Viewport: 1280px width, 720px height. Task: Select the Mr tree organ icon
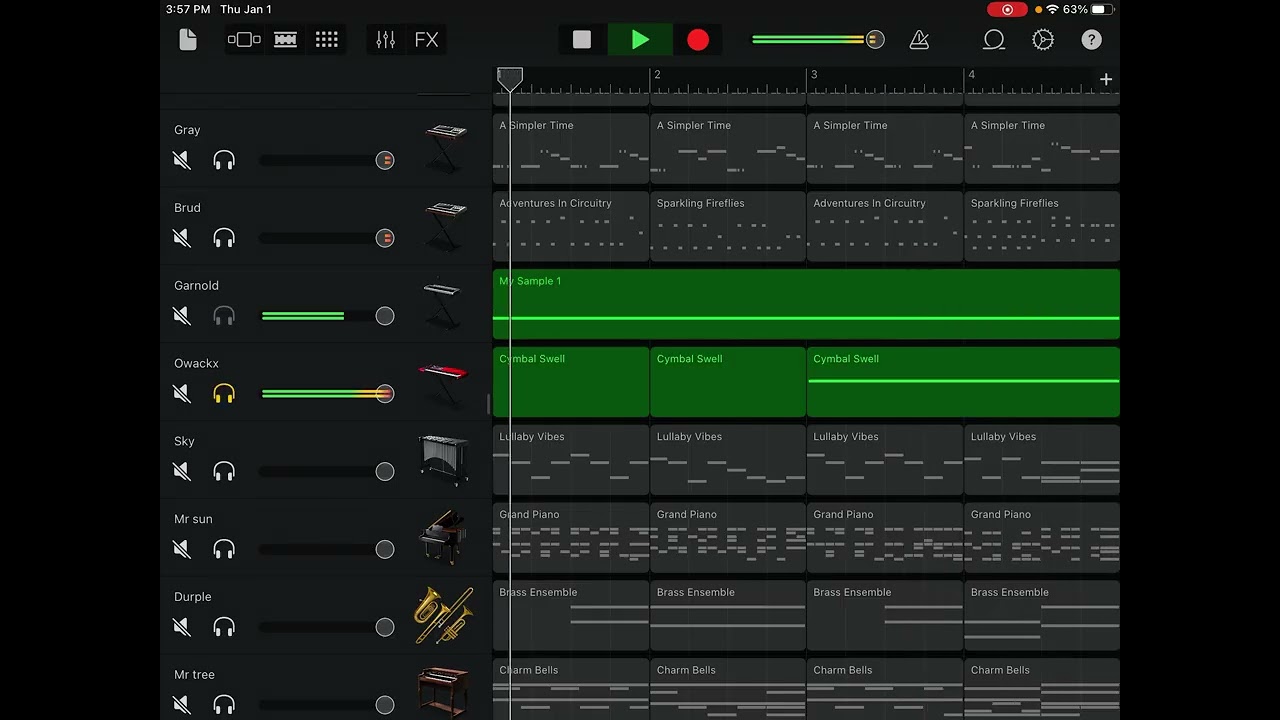(443, 690)
